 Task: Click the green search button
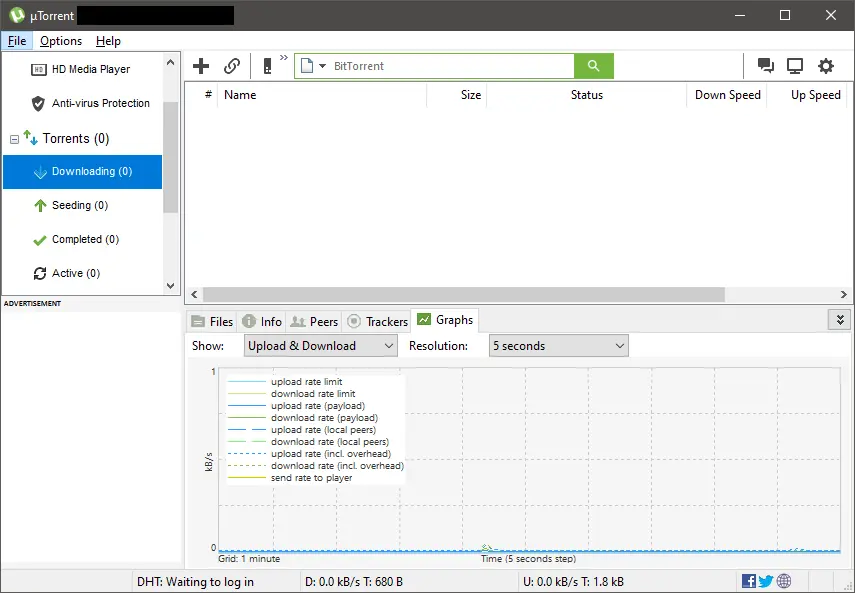click(x=594, y=65)
